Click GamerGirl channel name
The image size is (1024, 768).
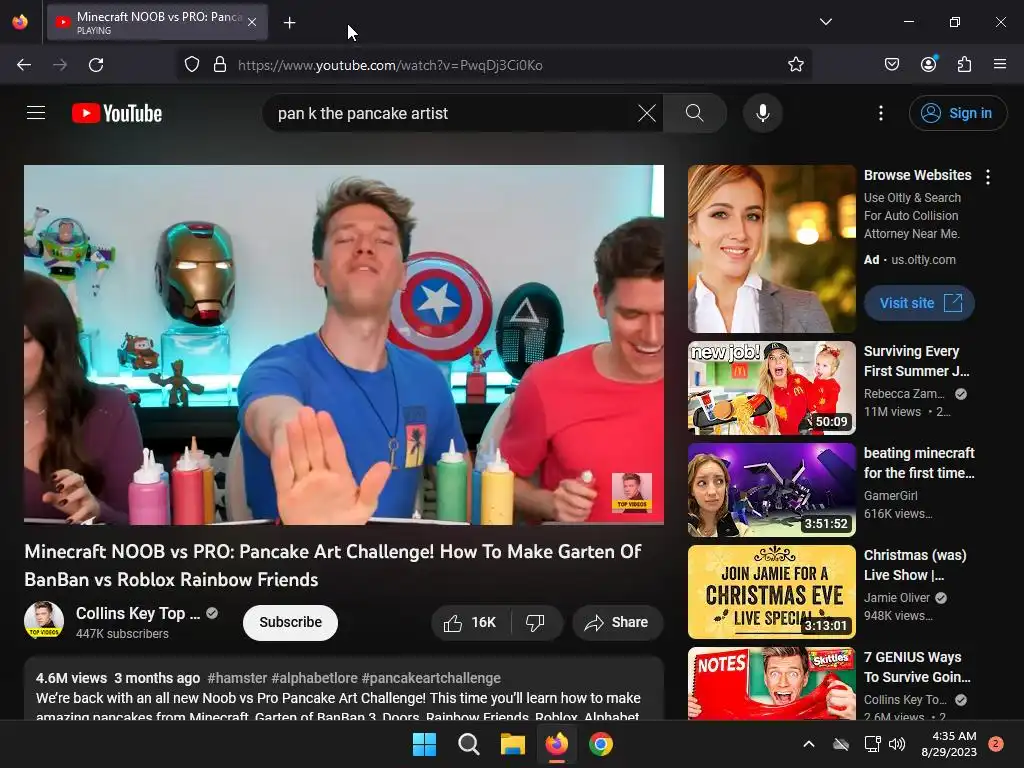(891, 496)
